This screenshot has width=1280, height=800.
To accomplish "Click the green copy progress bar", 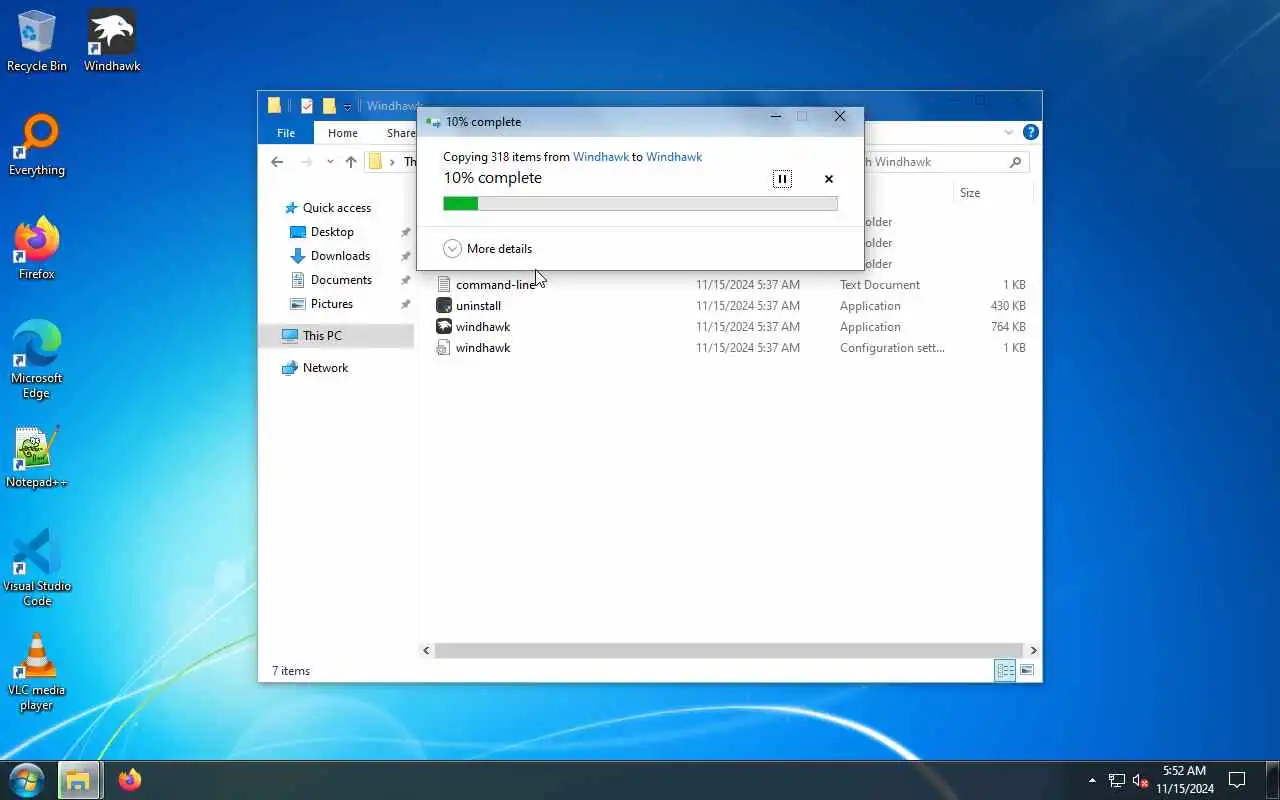I will (640, 204).
